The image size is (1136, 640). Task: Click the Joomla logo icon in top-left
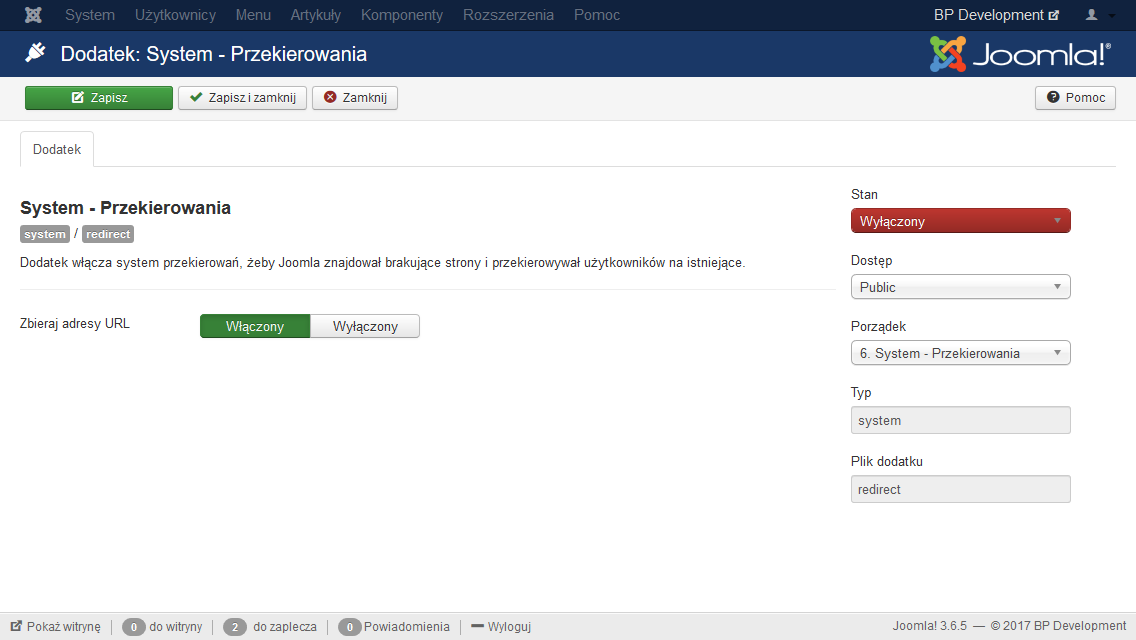click(33, 15)
